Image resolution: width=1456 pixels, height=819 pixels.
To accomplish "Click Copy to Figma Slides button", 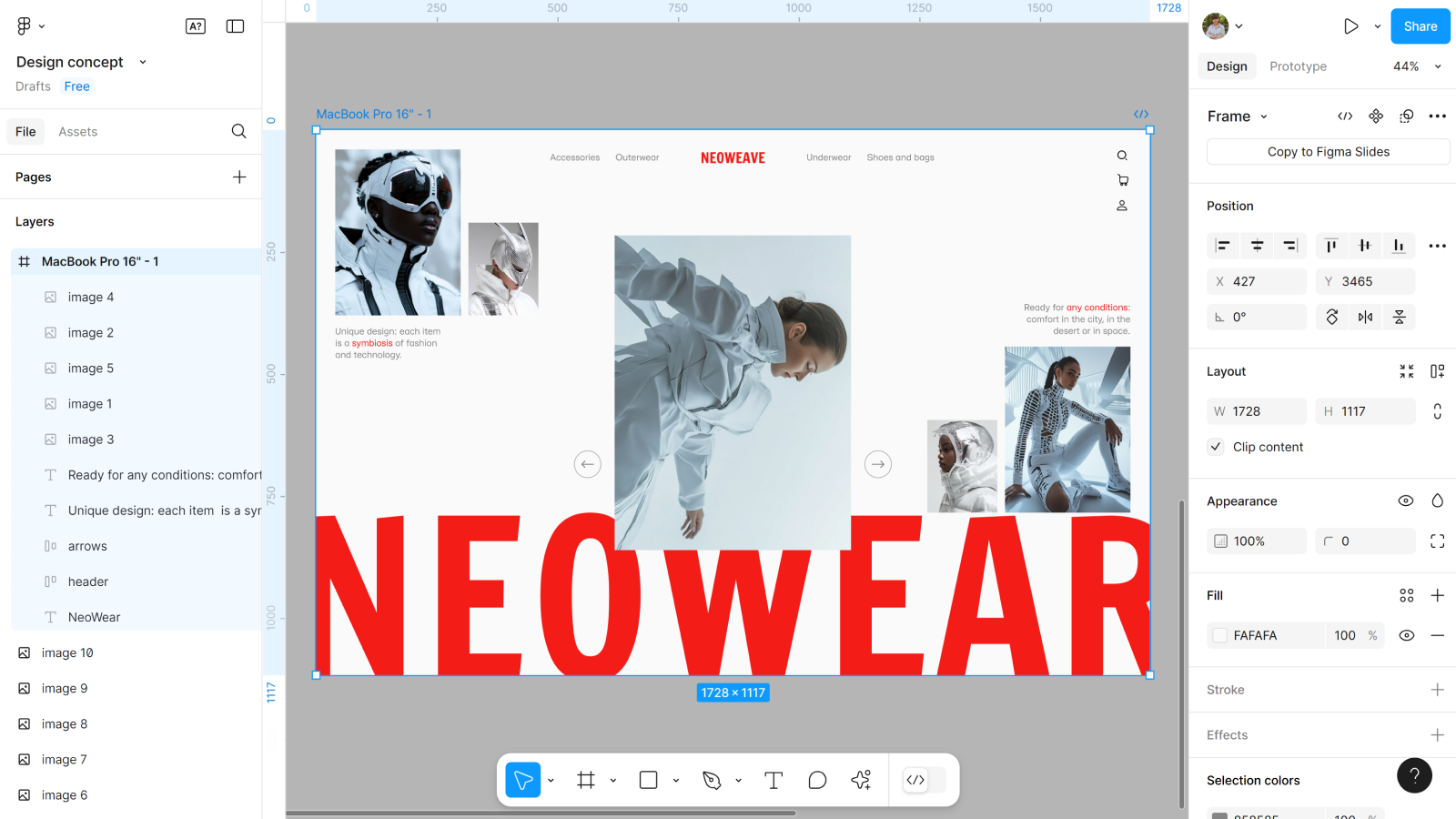I will click(1328, 152).
